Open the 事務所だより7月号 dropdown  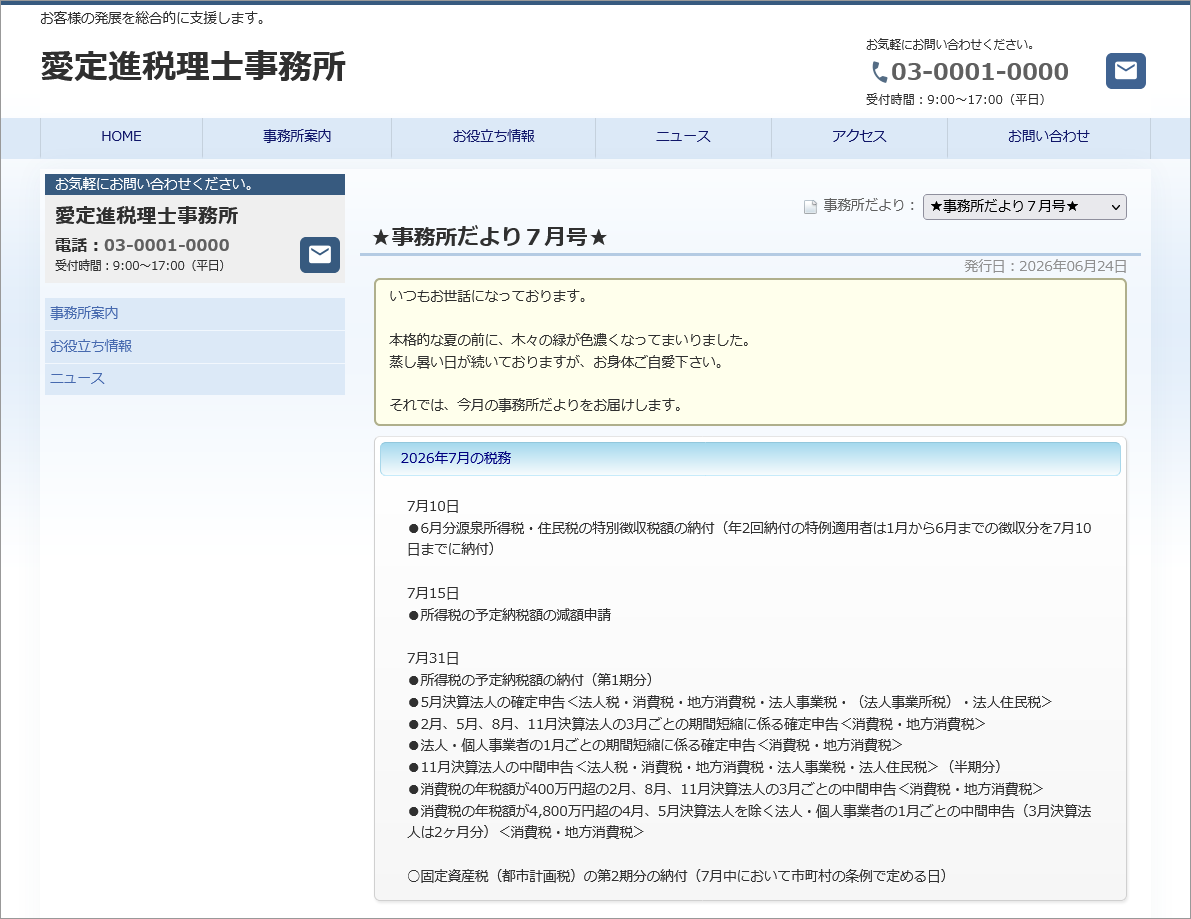[1024, 207]
